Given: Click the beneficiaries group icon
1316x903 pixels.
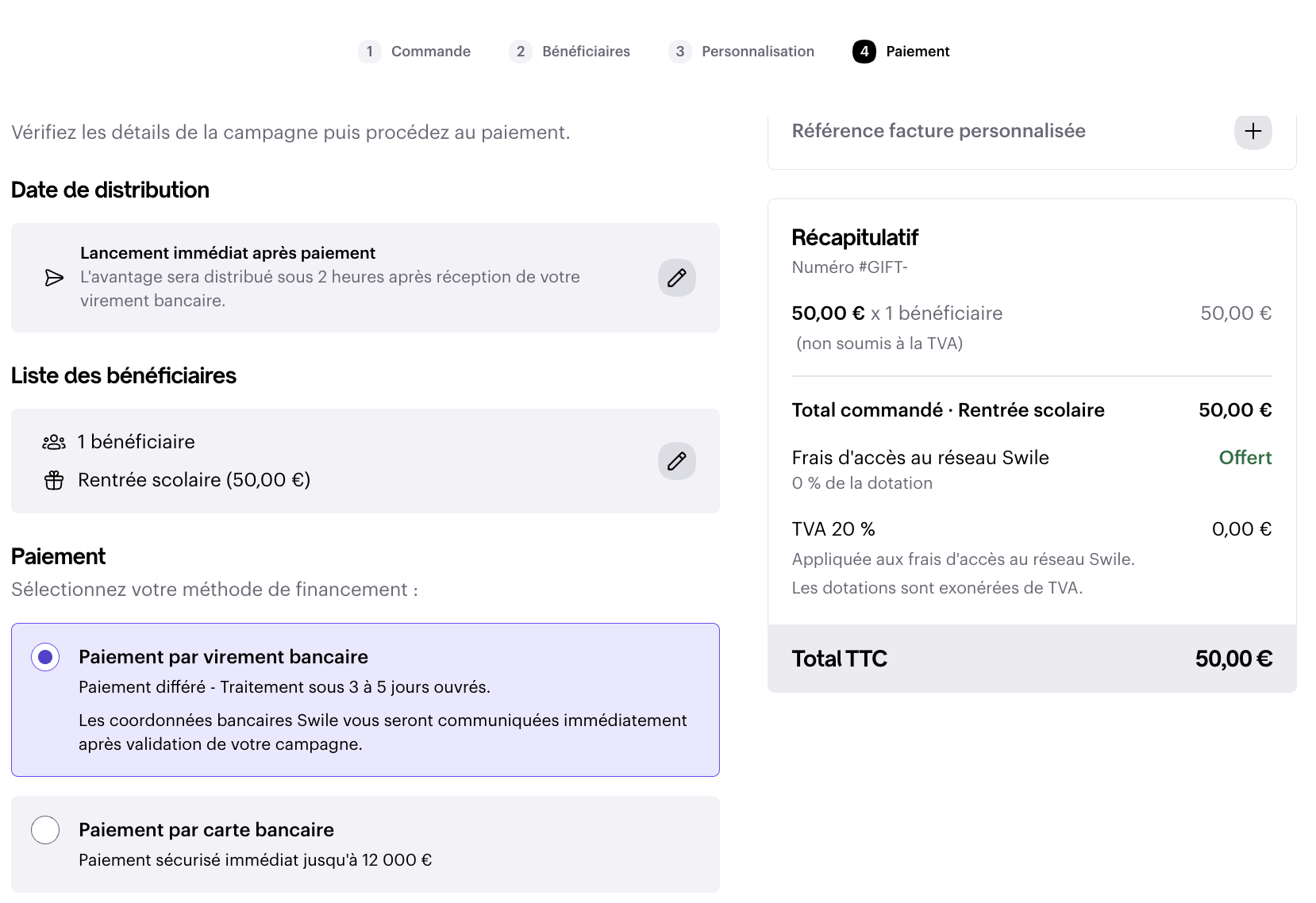Looking at the screenshot, I should coord(54,442).
